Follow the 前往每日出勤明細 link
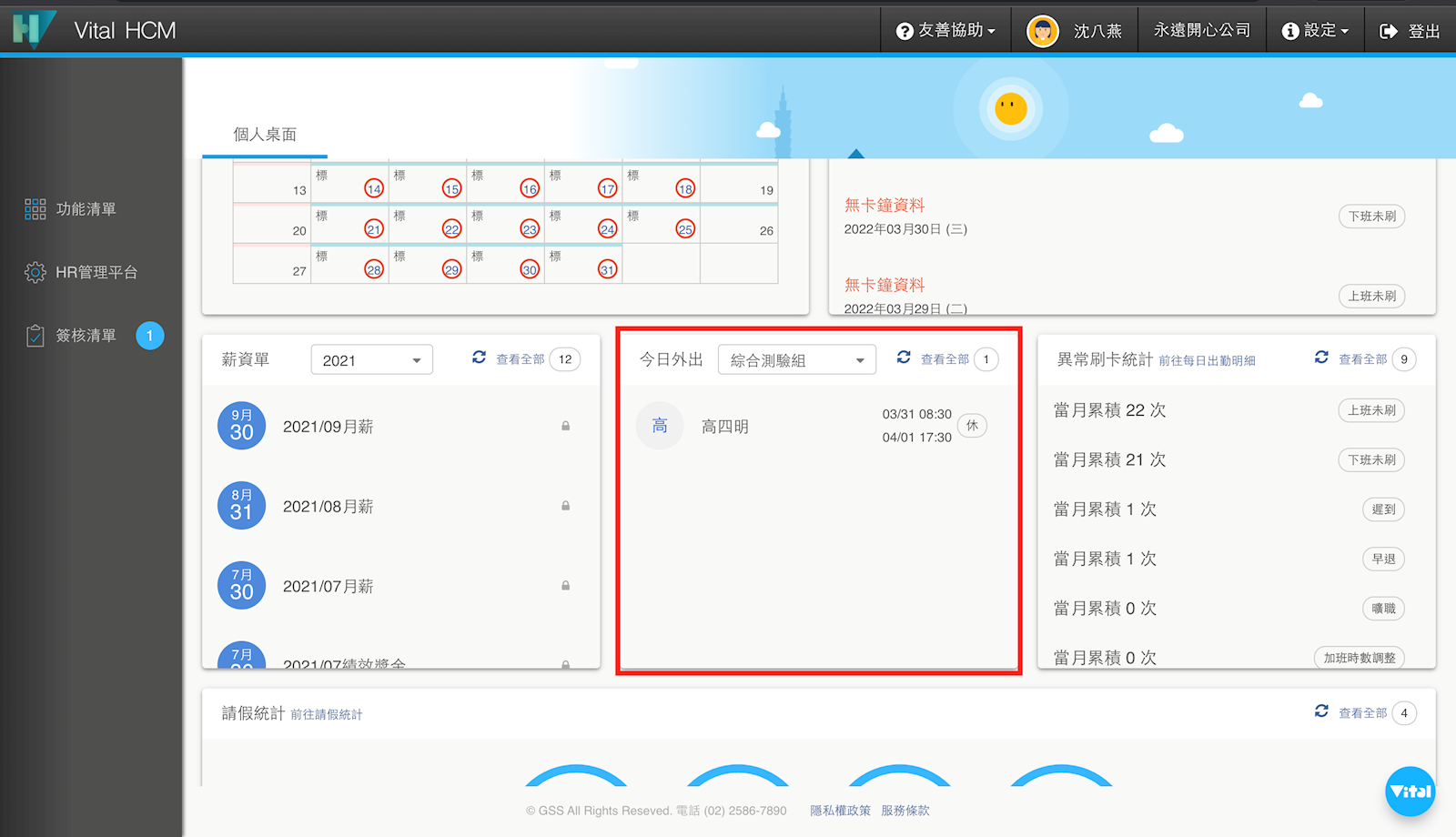 pyautogui.click(x=1207, y=361)
